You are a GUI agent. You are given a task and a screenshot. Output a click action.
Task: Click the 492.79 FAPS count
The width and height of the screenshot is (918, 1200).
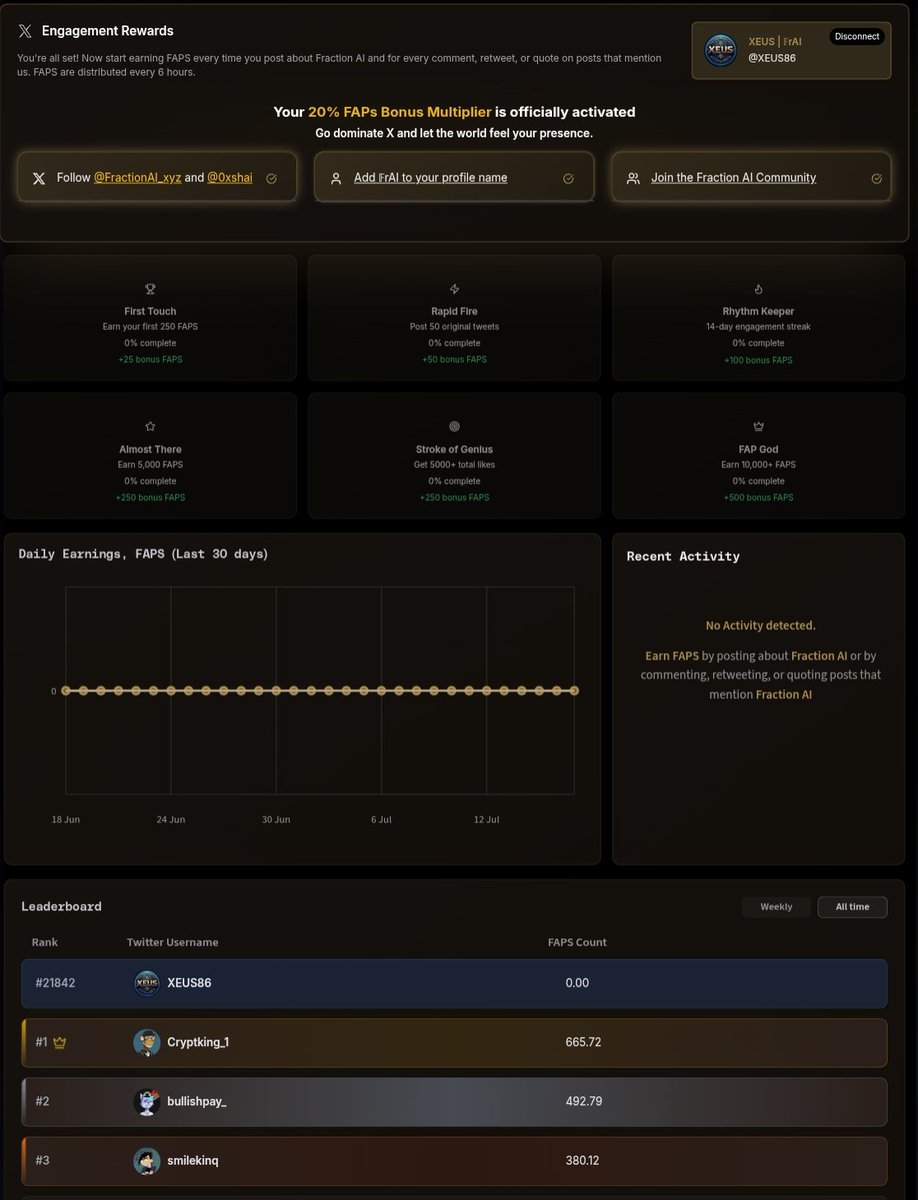point(583,1101)
